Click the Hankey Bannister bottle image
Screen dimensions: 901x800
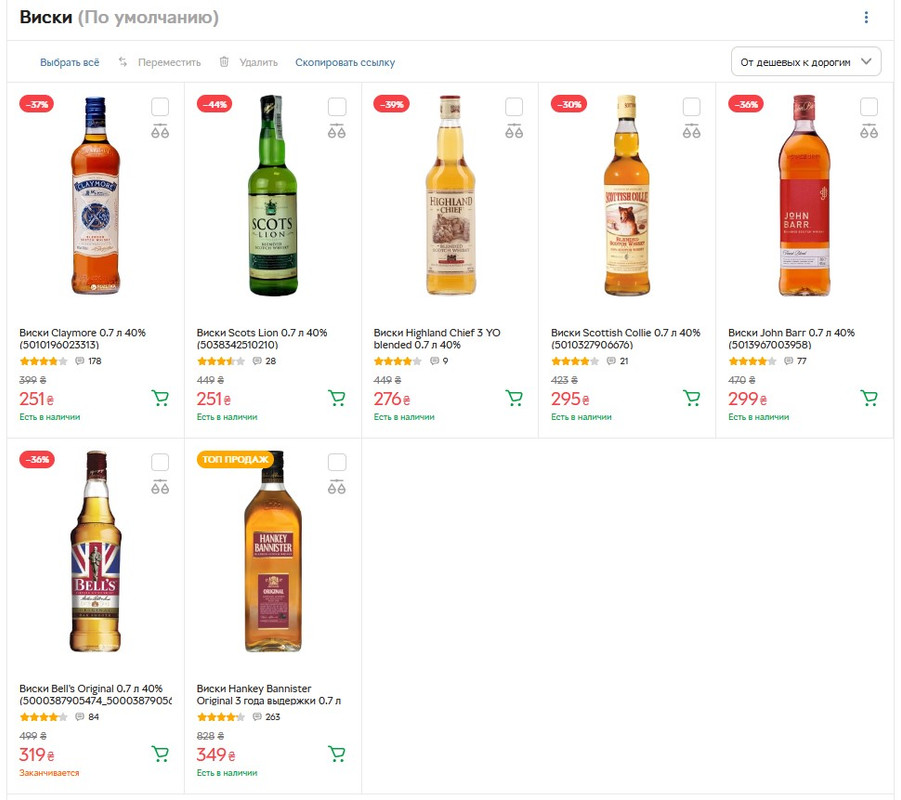(273, 551)
